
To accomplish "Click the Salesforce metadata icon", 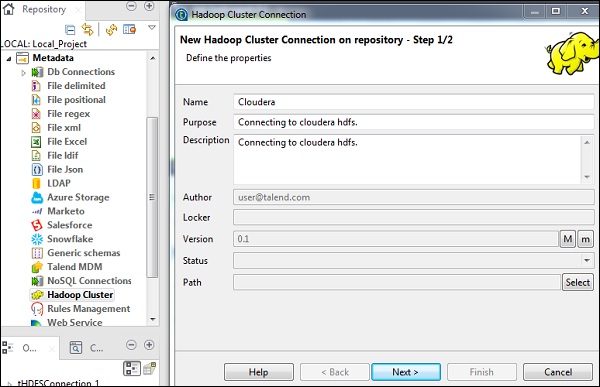I will point(36,225).
